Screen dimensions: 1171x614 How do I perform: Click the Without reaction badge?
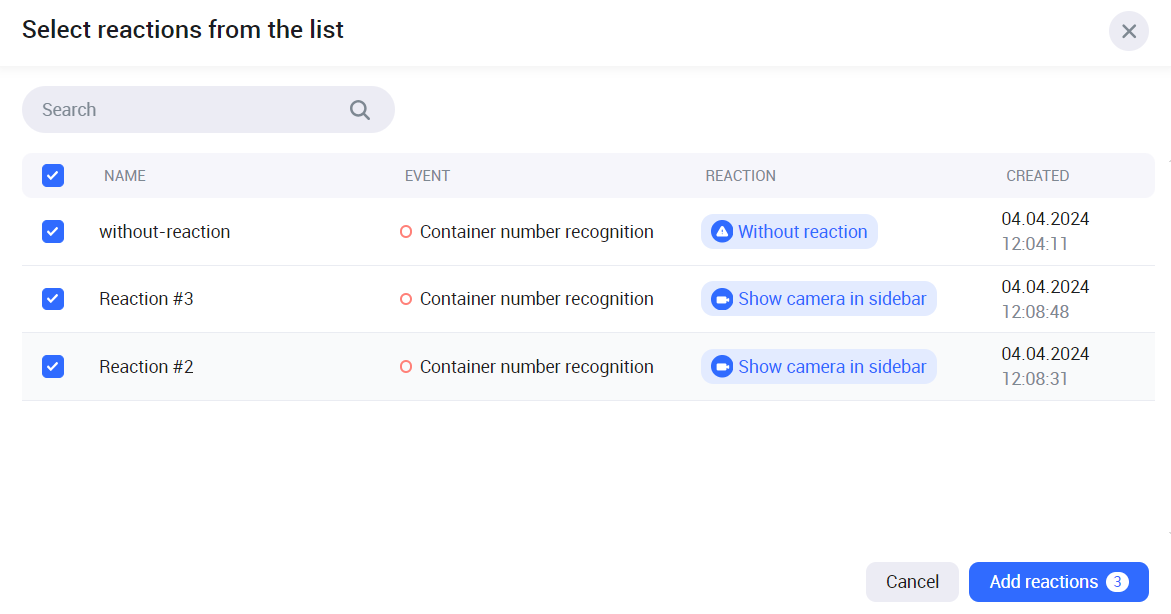[x=789, y=232]
